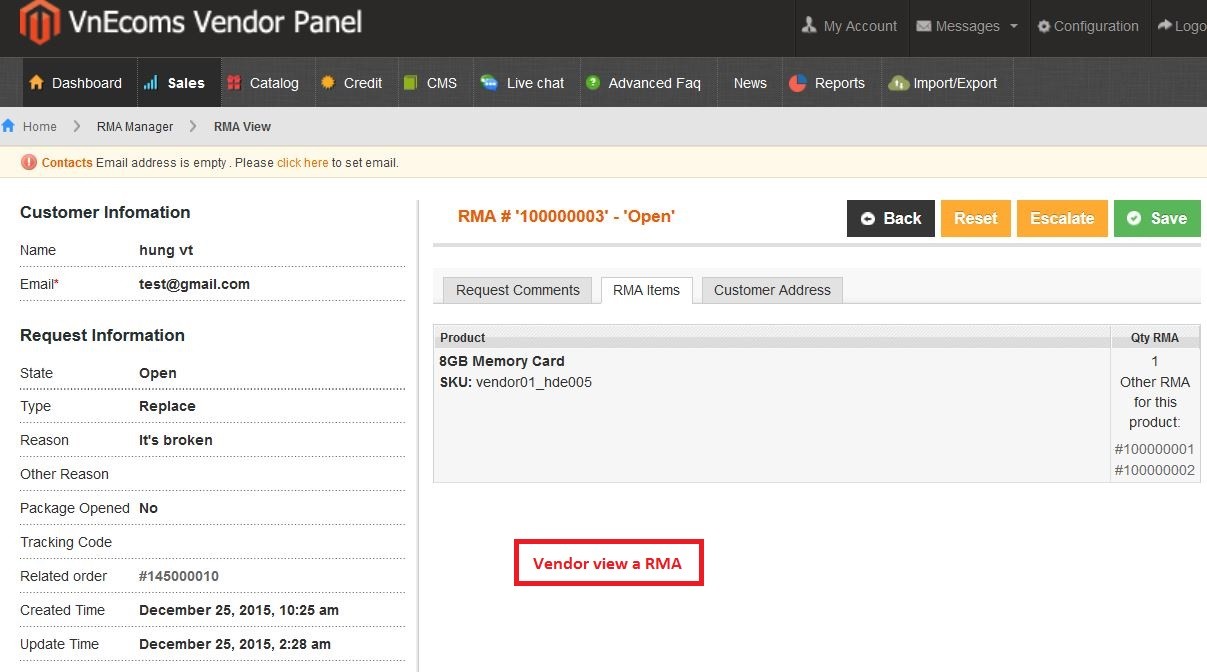The image size is (1207, 672).
Task: Go to Home breadcrumb link
Action: pyautogui.click(x=40, y=126)
